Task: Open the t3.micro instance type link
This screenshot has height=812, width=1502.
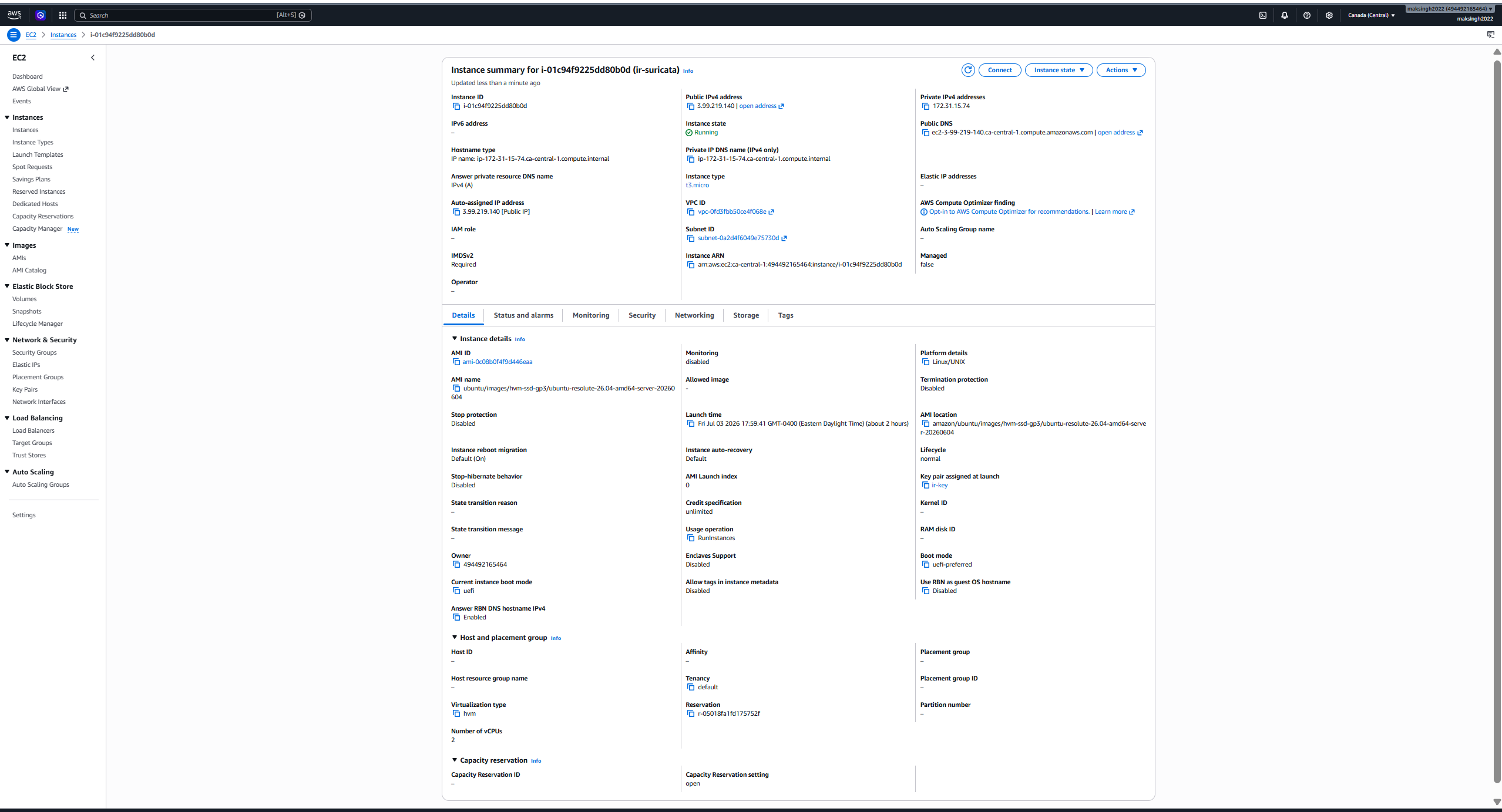Action: (x=697, y=186)
